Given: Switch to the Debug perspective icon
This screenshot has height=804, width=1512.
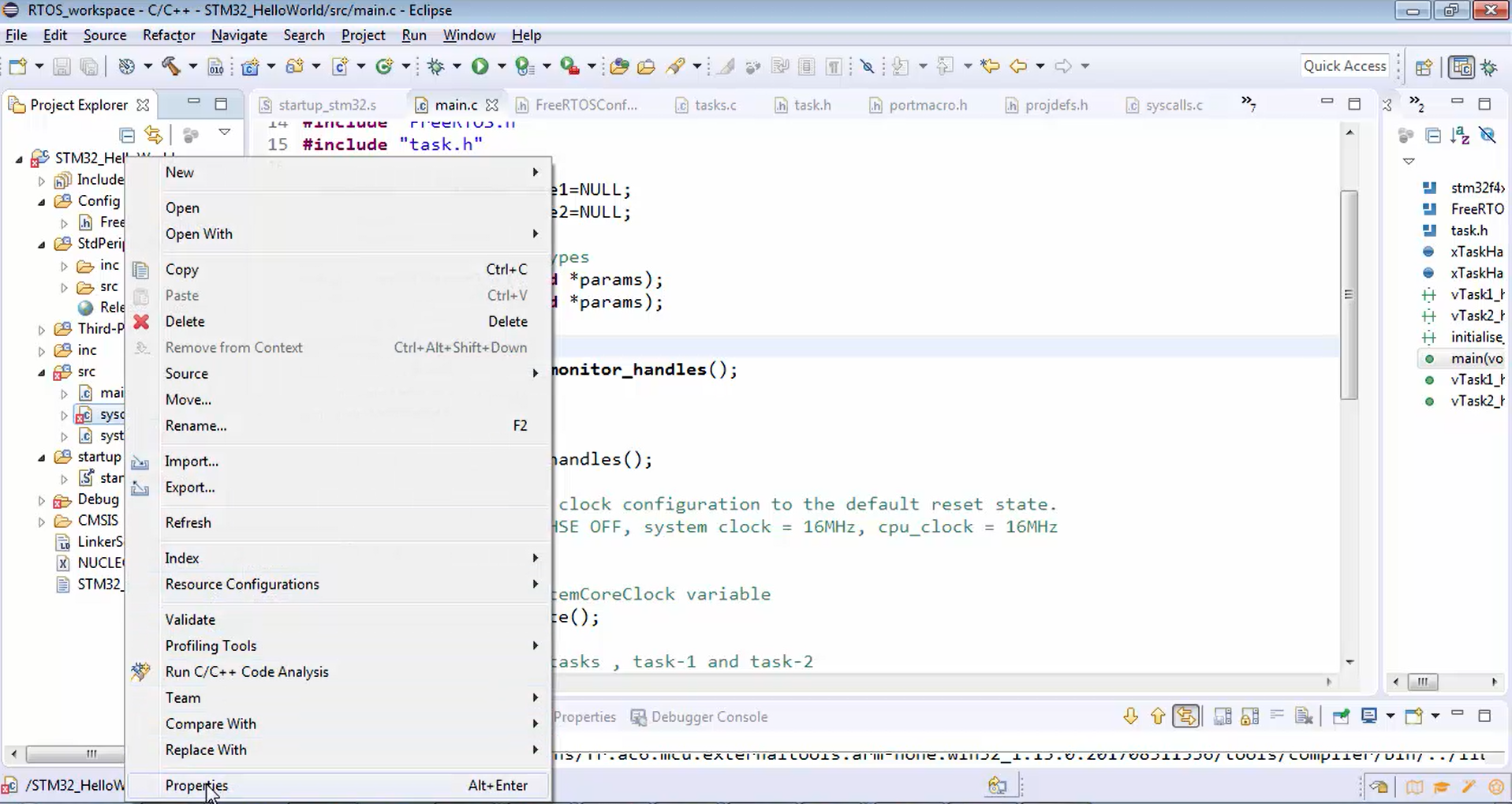Looking at the screenshot, I should pos(1490,67).
